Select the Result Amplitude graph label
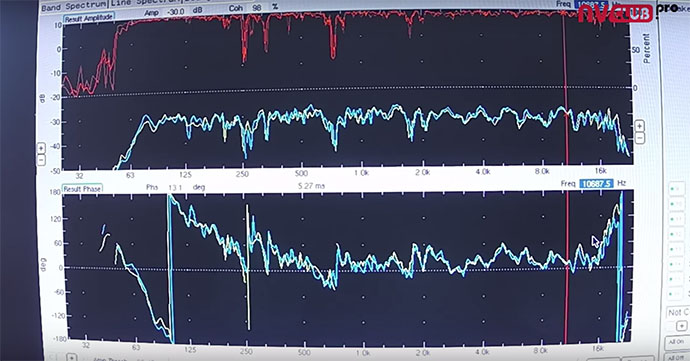 point(89,18)
